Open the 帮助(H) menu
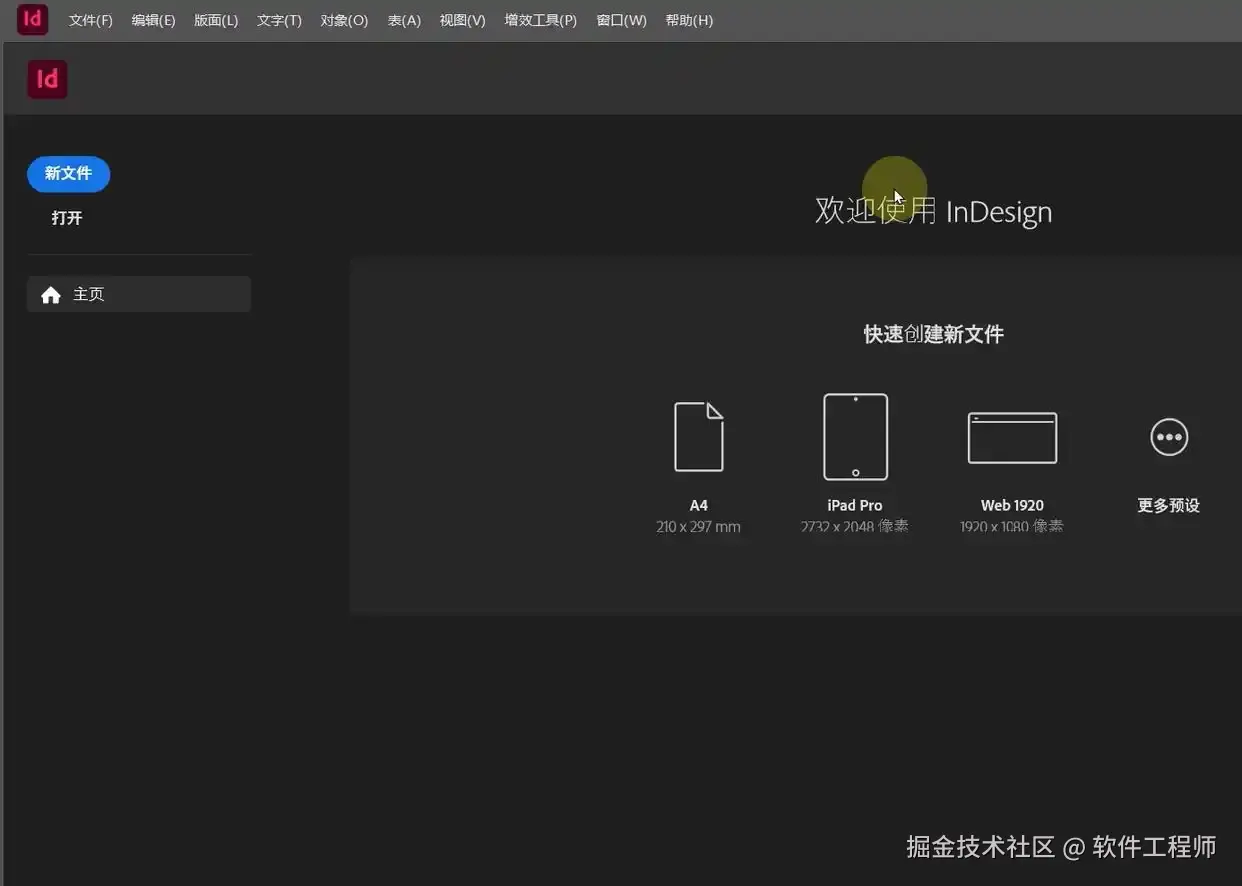This screenshot has height=886, width=1242. tap(689, 20)
